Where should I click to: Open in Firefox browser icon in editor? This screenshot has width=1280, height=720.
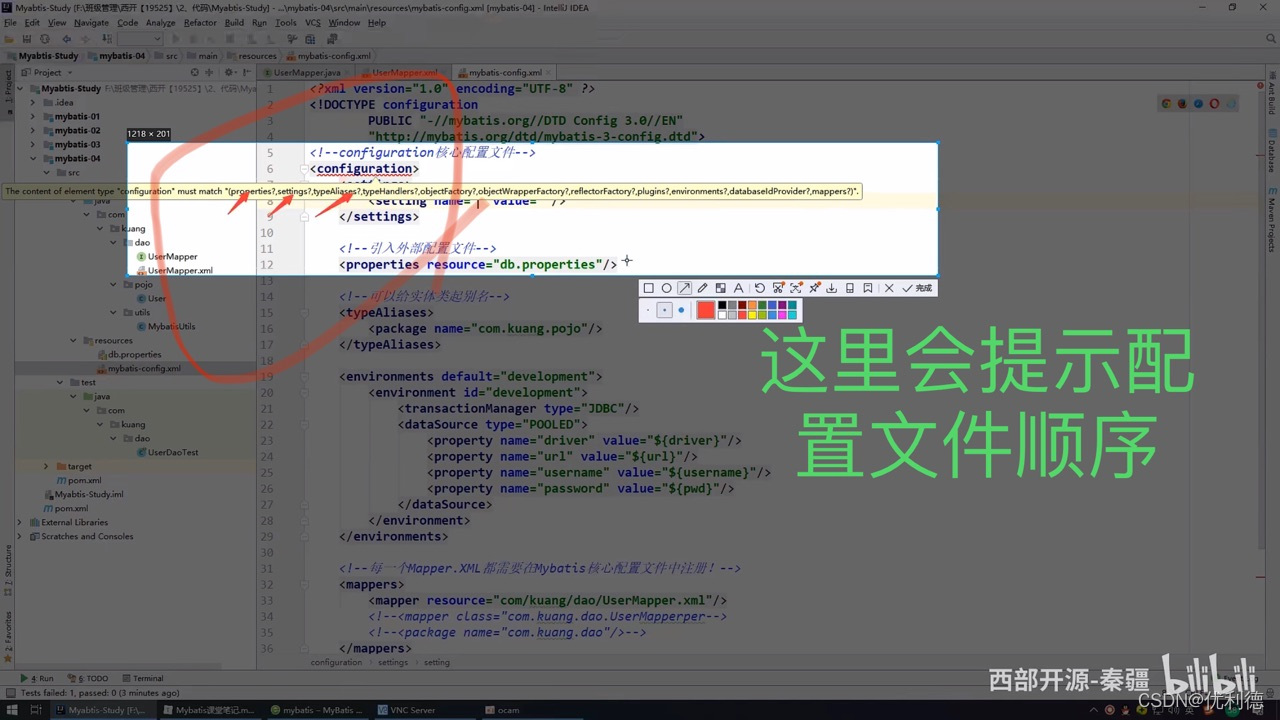1182,103
